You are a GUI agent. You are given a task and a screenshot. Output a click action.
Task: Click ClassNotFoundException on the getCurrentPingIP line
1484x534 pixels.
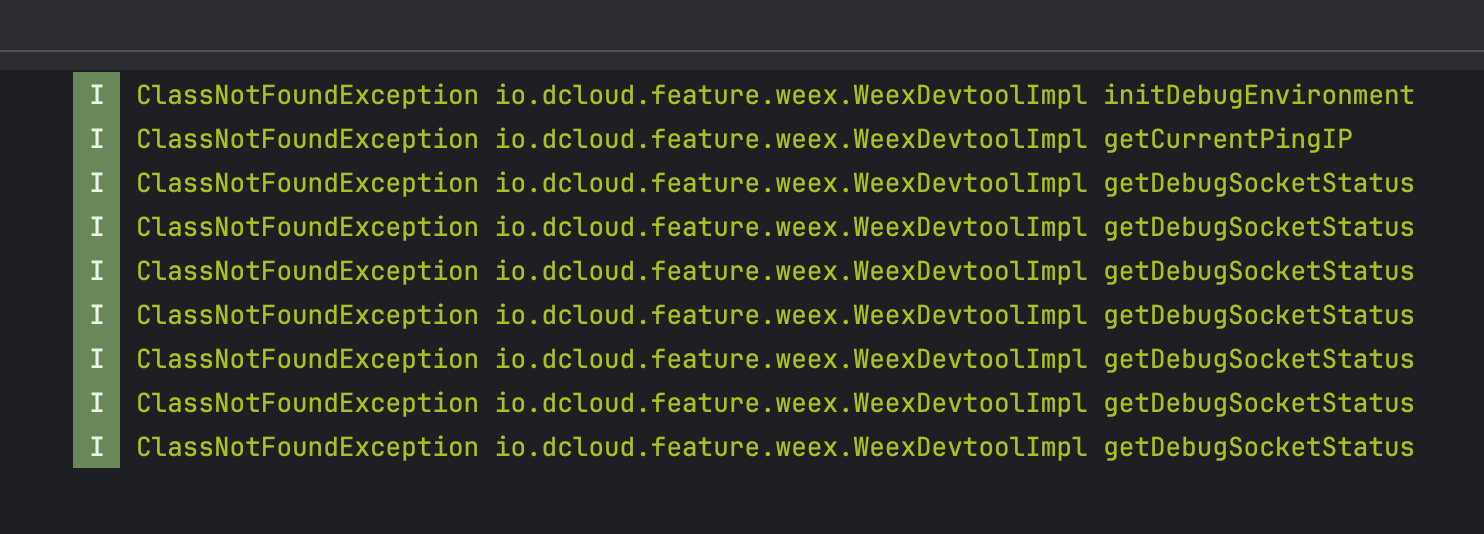tap(307, 140)
